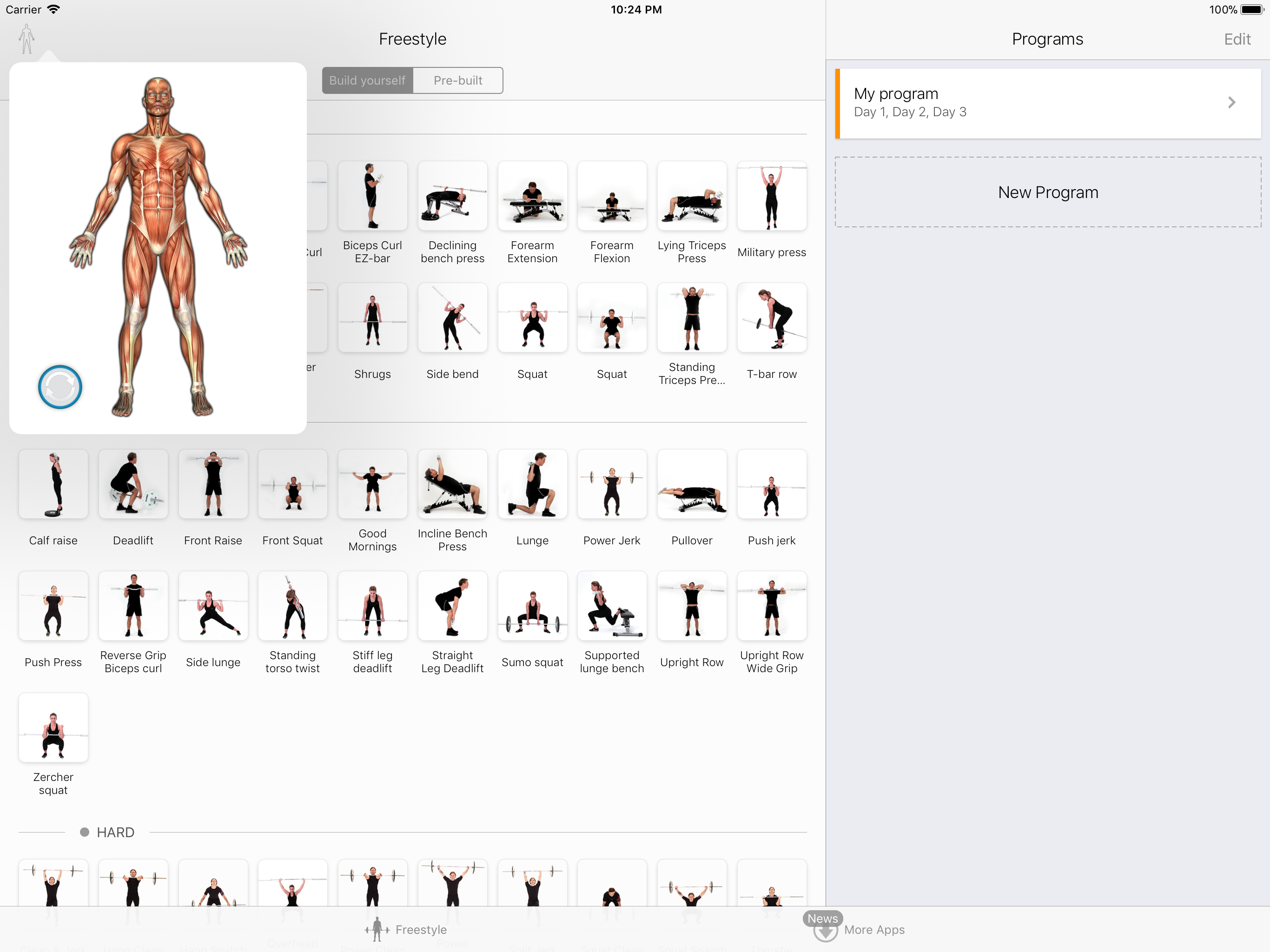Select the Deadlift exercise icon
Viewport: 1270px width, 952px height.
(133, 485)
